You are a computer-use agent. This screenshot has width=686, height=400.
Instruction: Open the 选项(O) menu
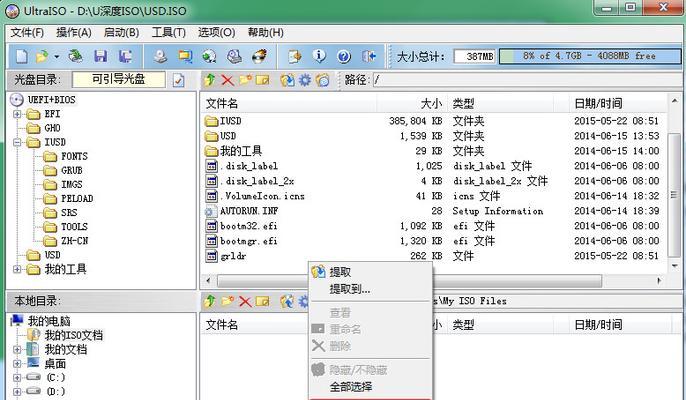coord(216,32)
